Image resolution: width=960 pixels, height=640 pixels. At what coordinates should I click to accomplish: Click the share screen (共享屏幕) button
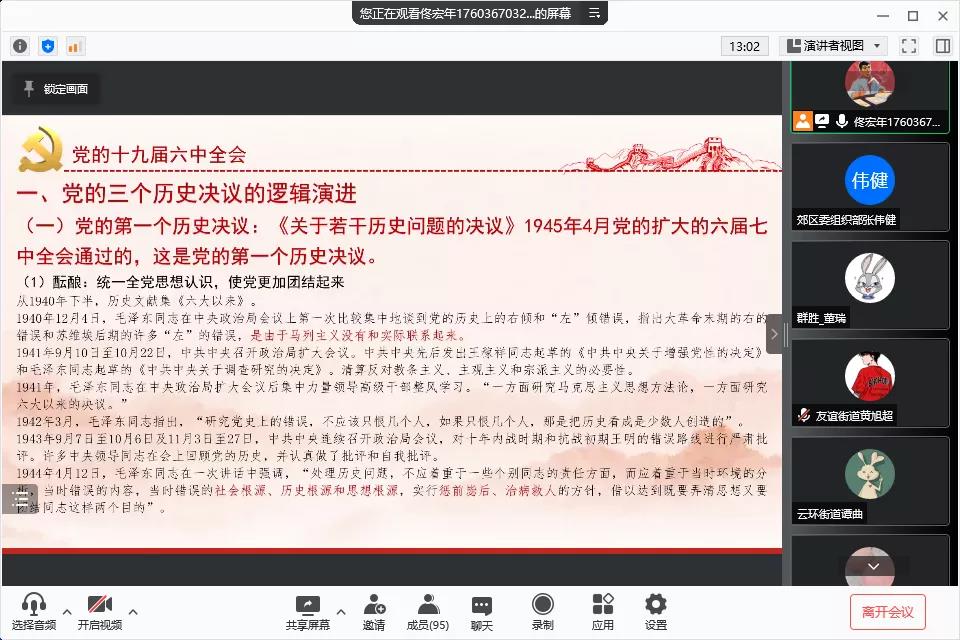(307, 611)
